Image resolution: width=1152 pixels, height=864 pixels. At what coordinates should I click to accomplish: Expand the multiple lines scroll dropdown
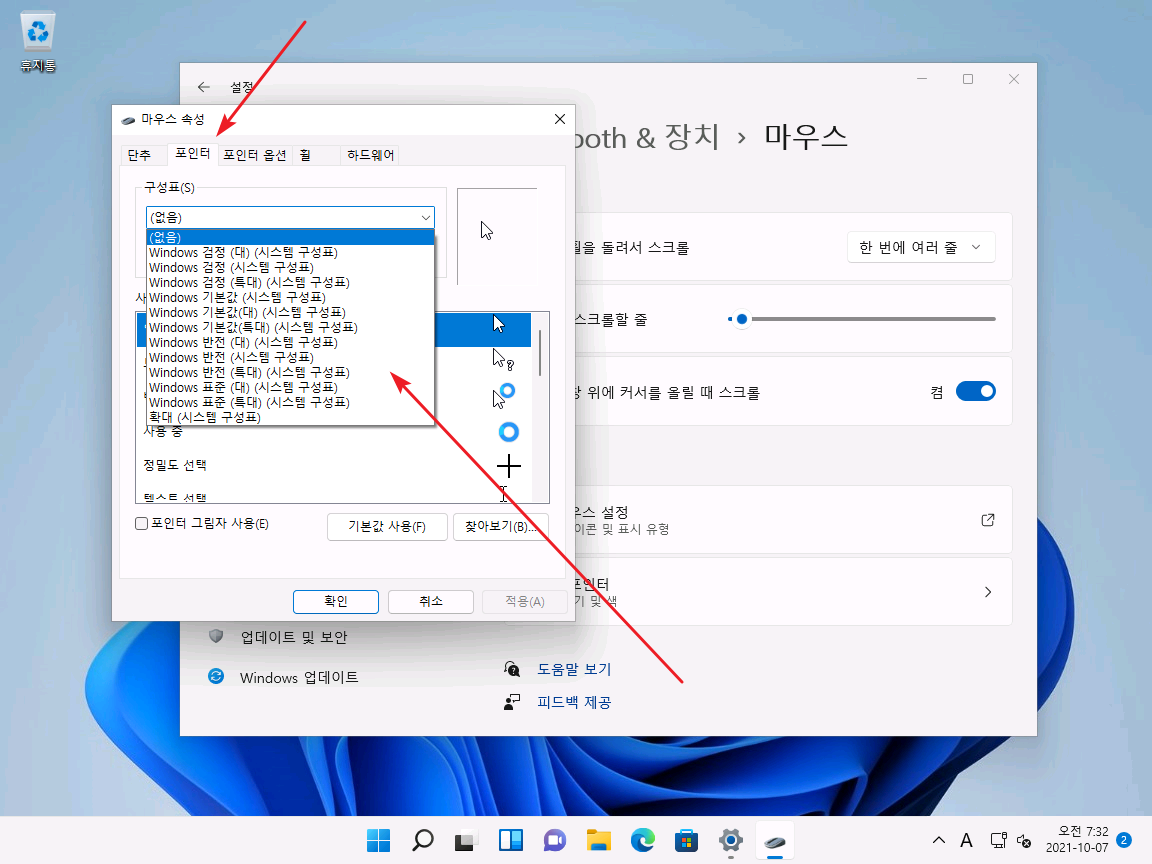click(x=921, y=248)
